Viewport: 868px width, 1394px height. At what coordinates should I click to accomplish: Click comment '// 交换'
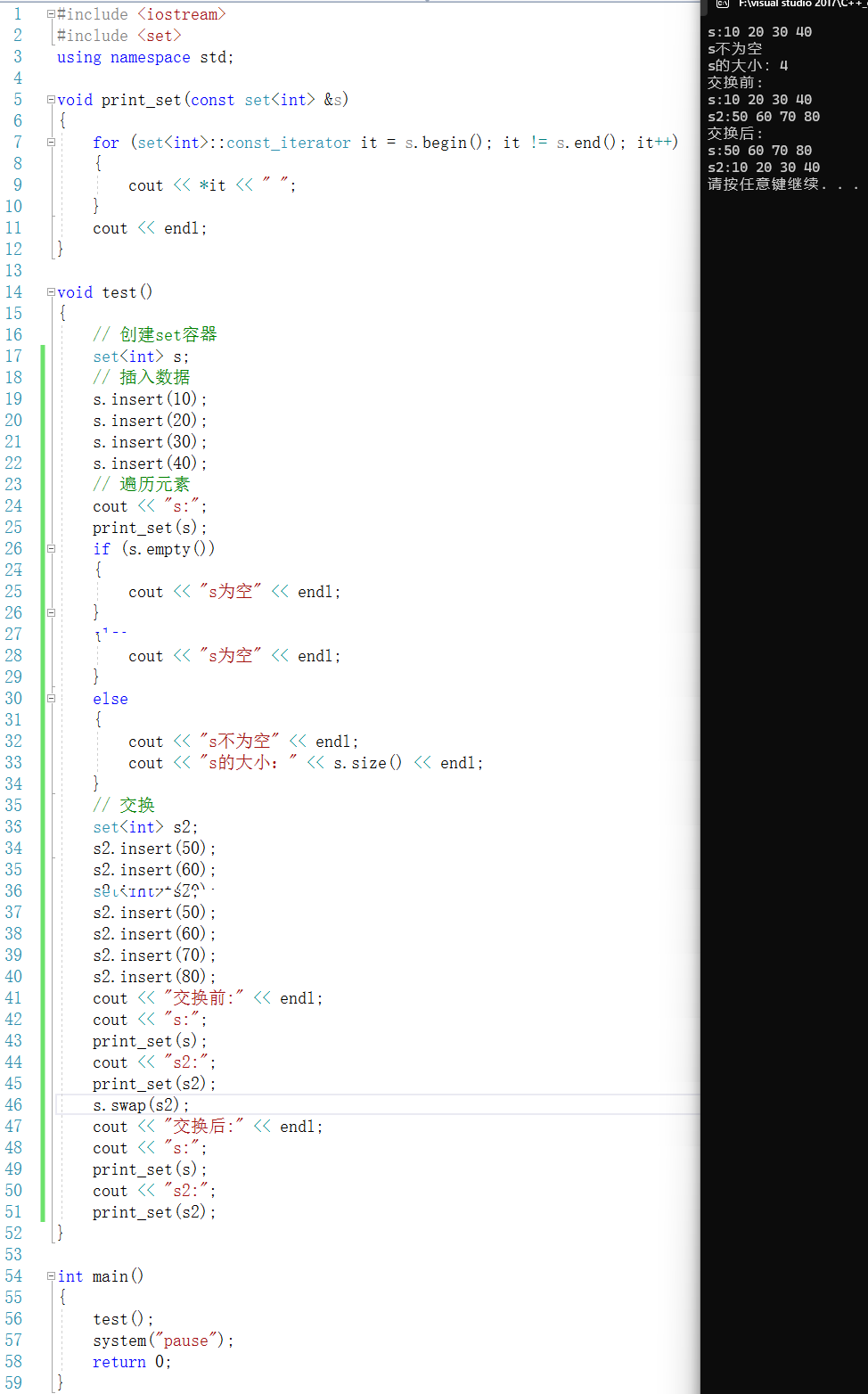(124, 805)
